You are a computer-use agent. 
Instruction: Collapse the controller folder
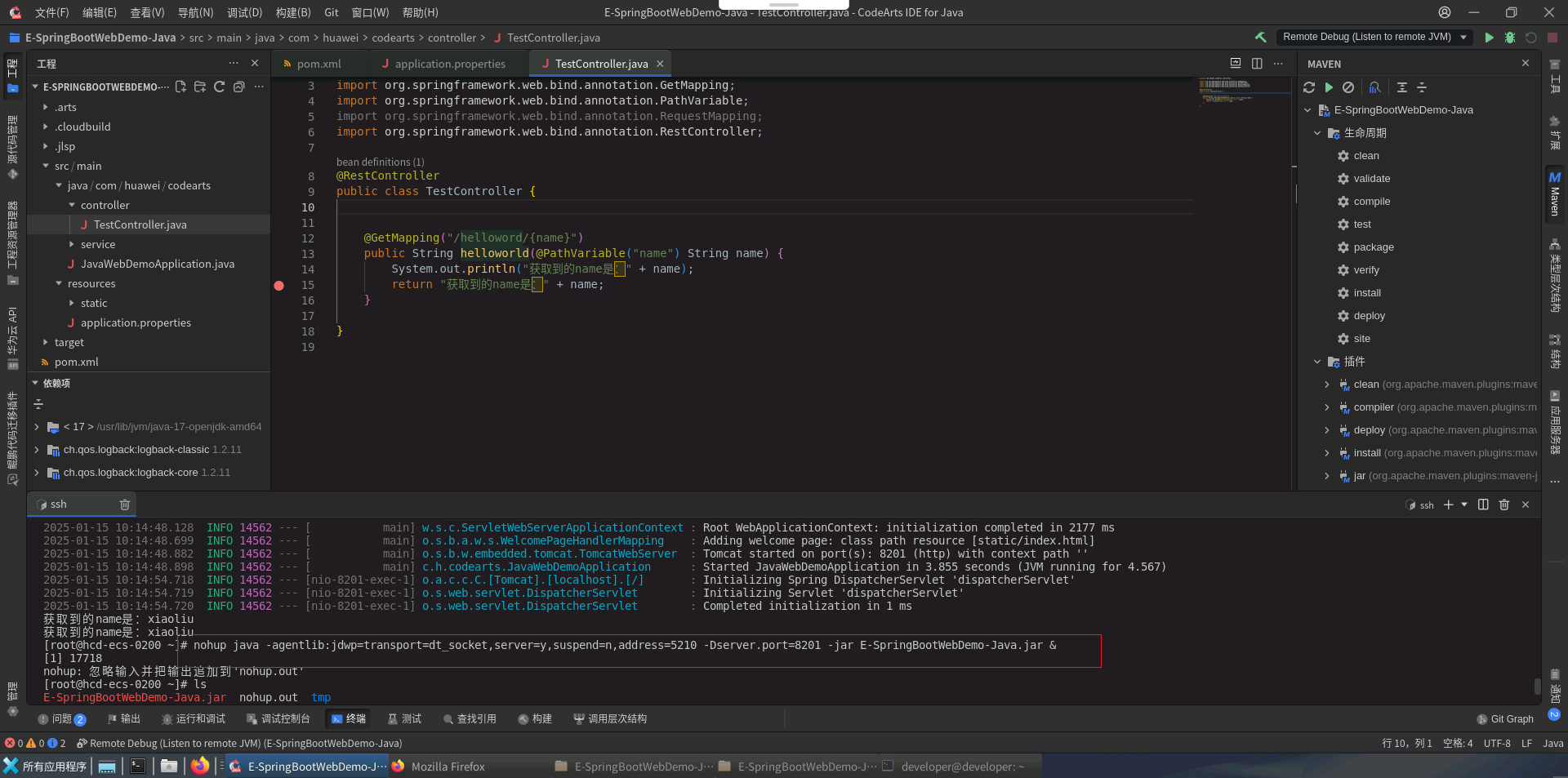(x=72, y=205)
